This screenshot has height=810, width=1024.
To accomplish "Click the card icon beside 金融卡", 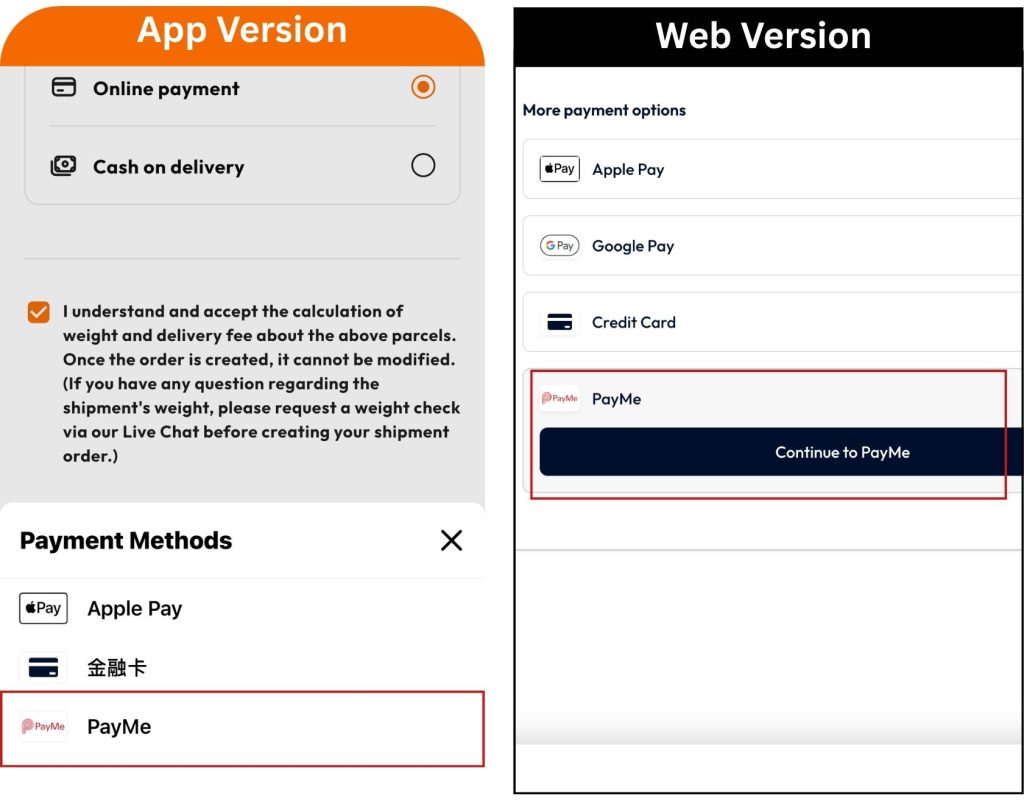I will pyautogui.click(x=43, y=668).
